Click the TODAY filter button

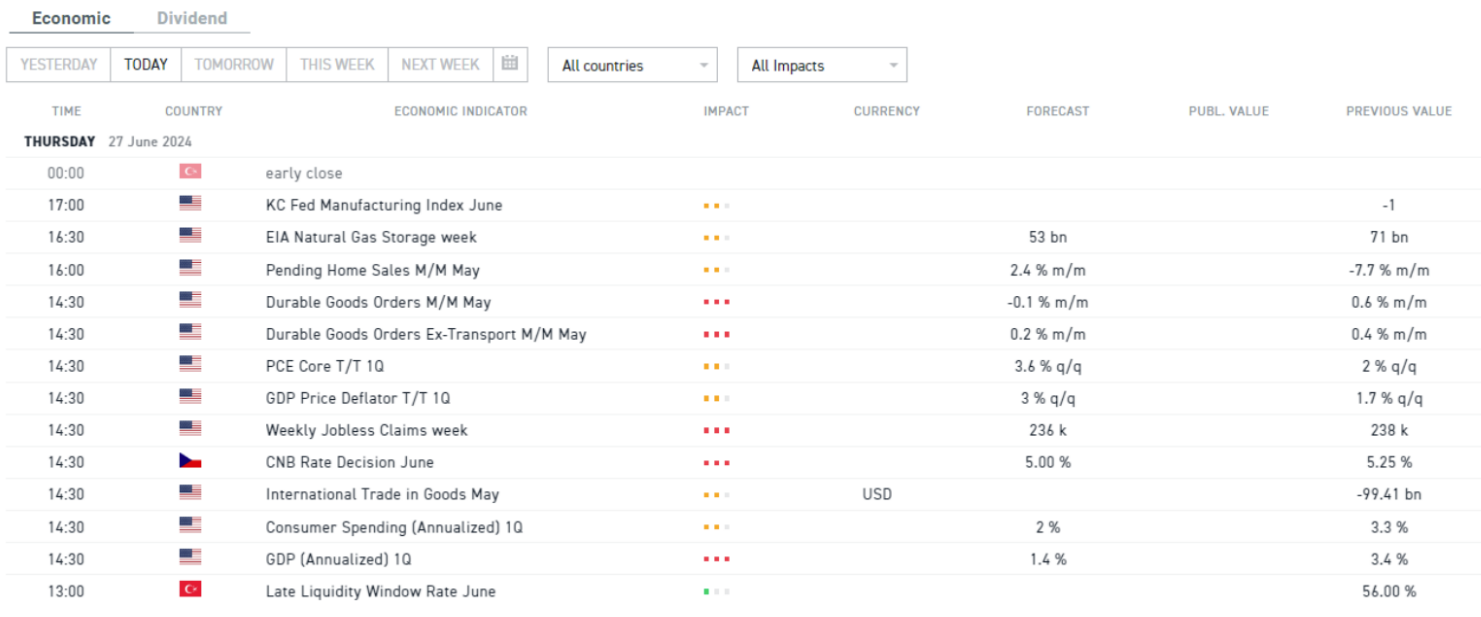[146, 65]
